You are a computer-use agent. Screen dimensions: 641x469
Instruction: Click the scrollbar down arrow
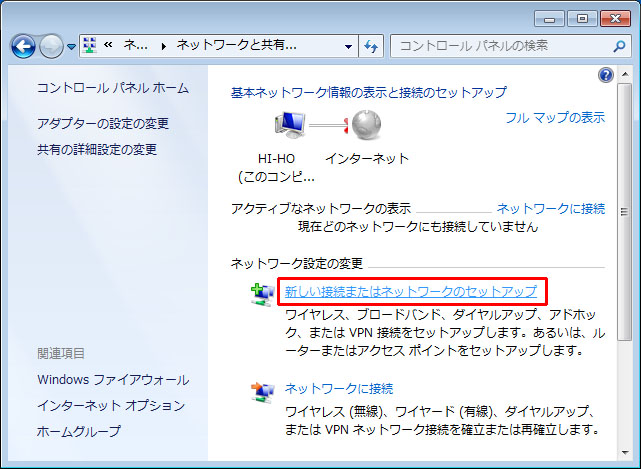coord(625,453)
